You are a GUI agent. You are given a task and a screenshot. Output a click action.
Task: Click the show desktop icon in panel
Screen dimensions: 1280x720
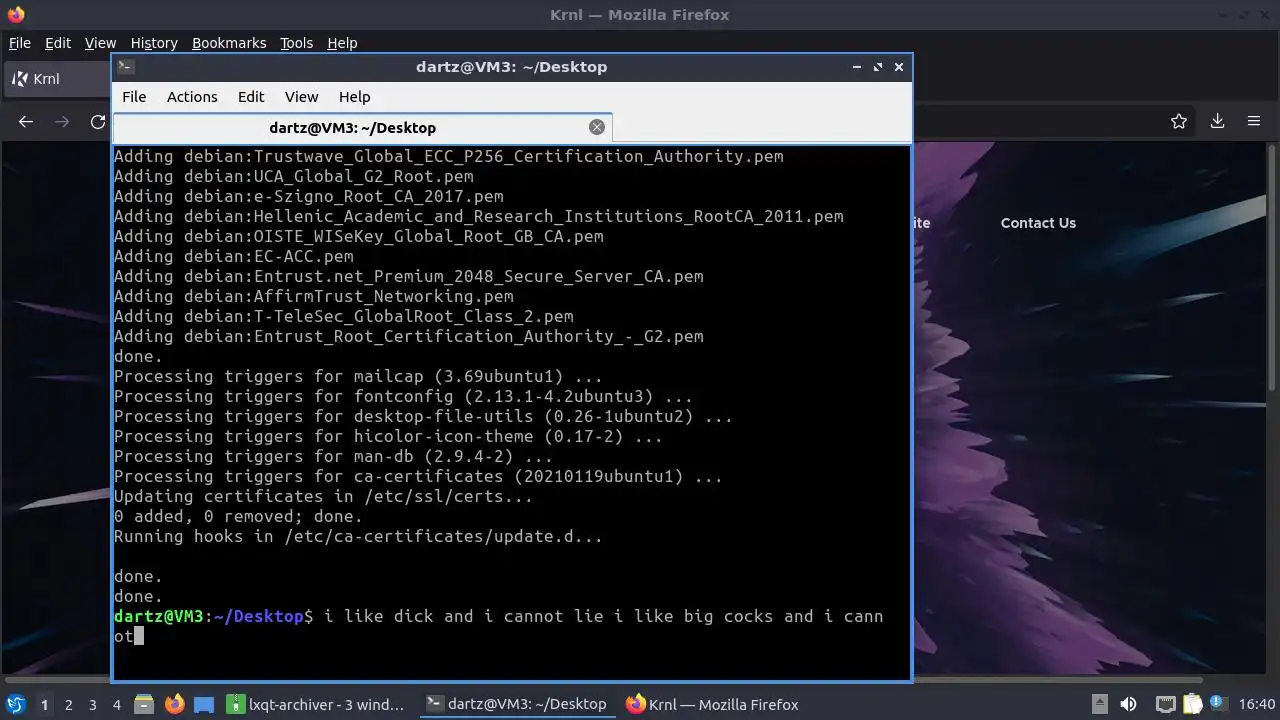(204, 704)
